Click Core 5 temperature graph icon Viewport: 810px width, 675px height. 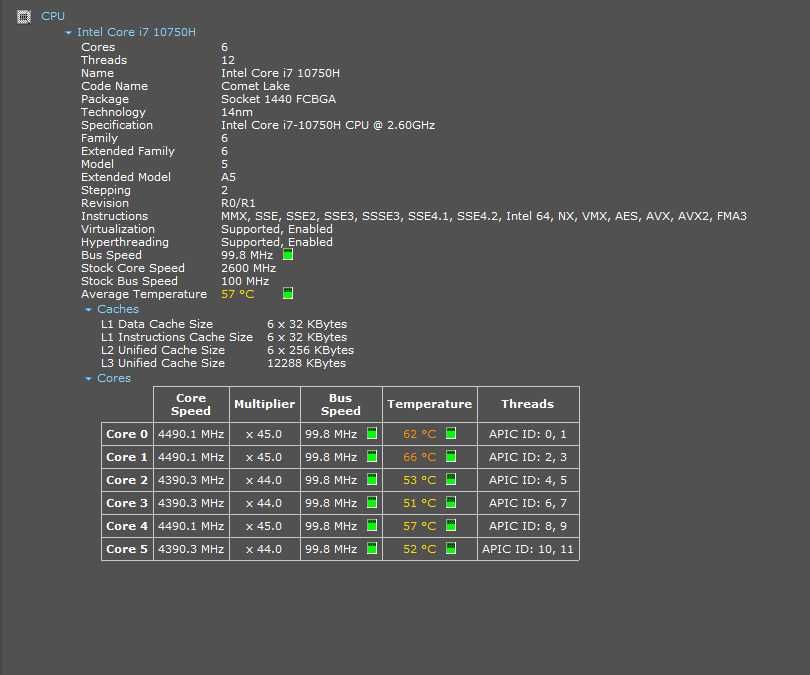tap(451, 548)
